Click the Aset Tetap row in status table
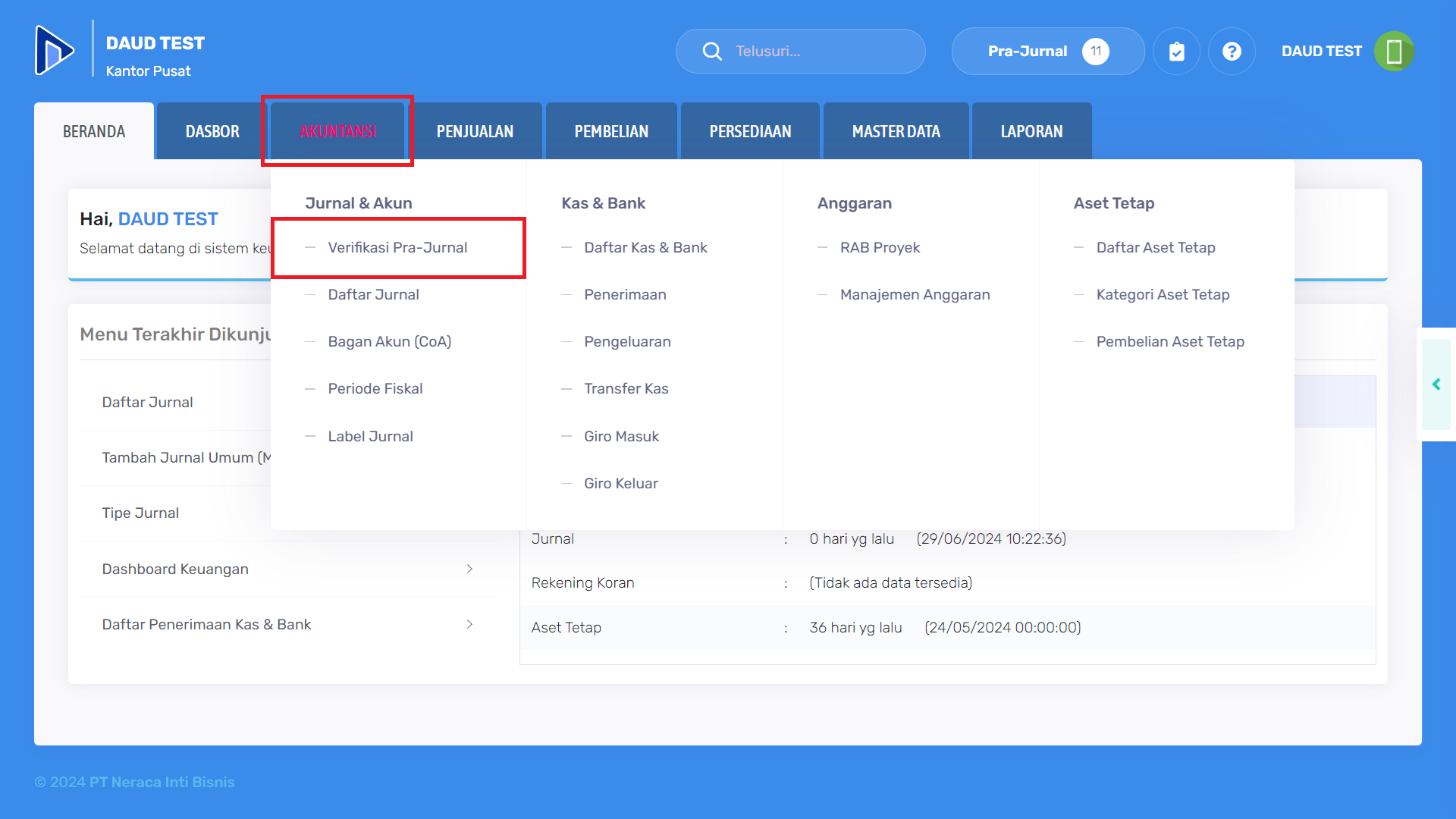This screenshot has height=819, width=1456. (948, 627)
